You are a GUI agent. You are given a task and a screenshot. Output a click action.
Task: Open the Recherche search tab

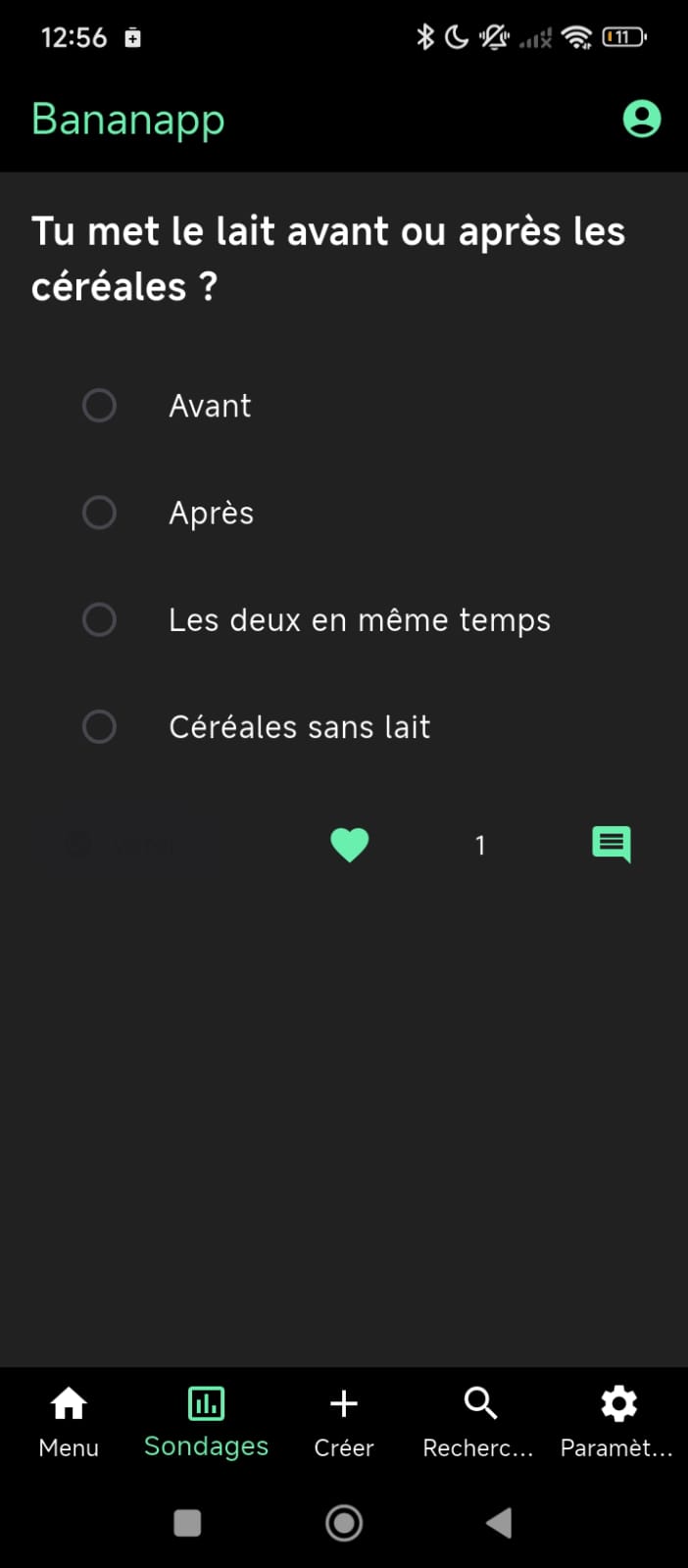479,1421
